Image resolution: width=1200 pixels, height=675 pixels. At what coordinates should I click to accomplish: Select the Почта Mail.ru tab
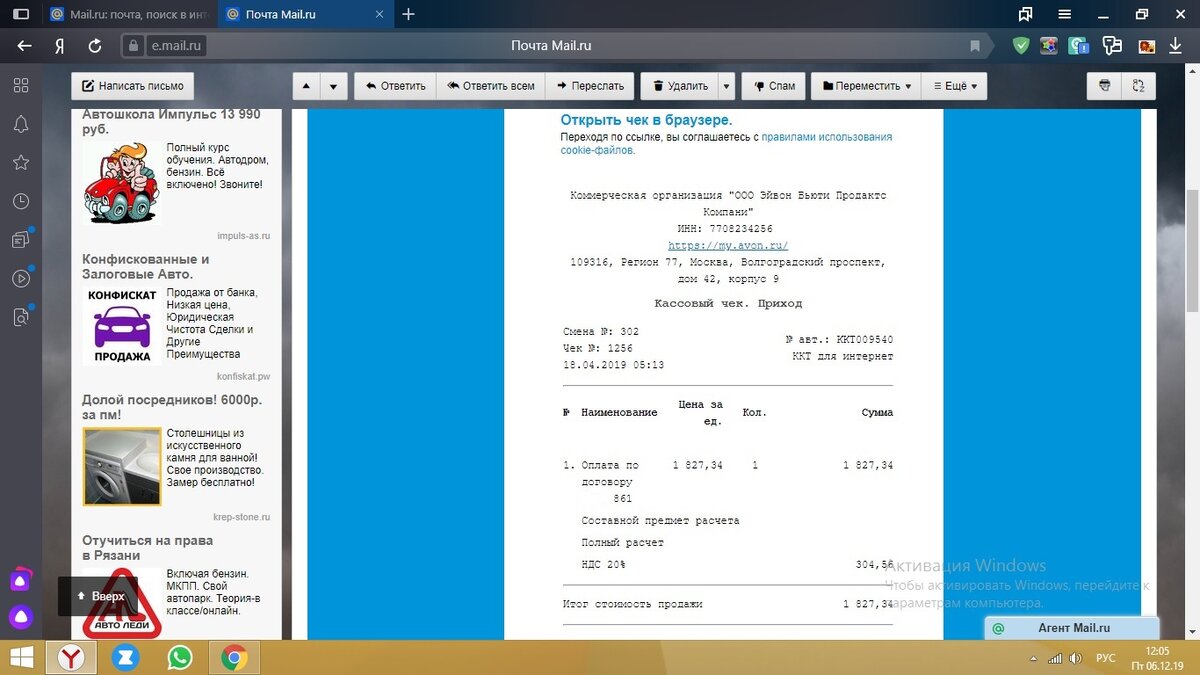[305, 14]
